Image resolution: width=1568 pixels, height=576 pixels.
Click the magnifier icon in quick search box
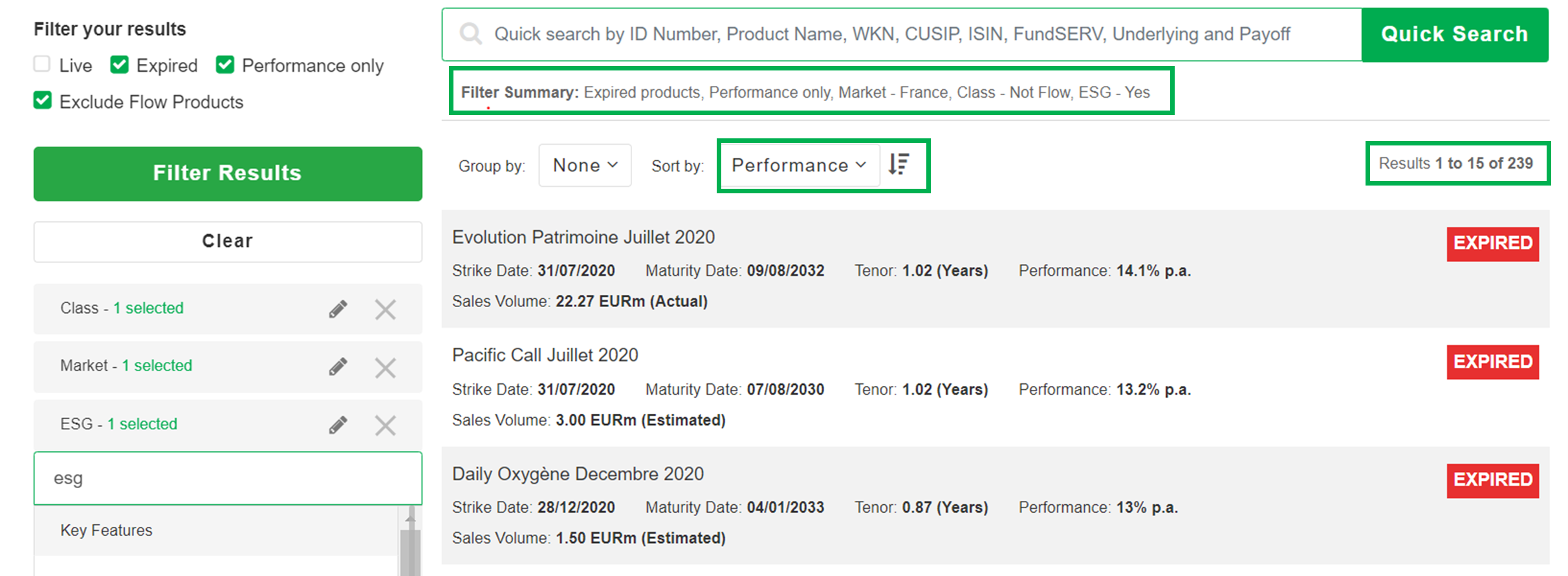click(x=471, y=34)
